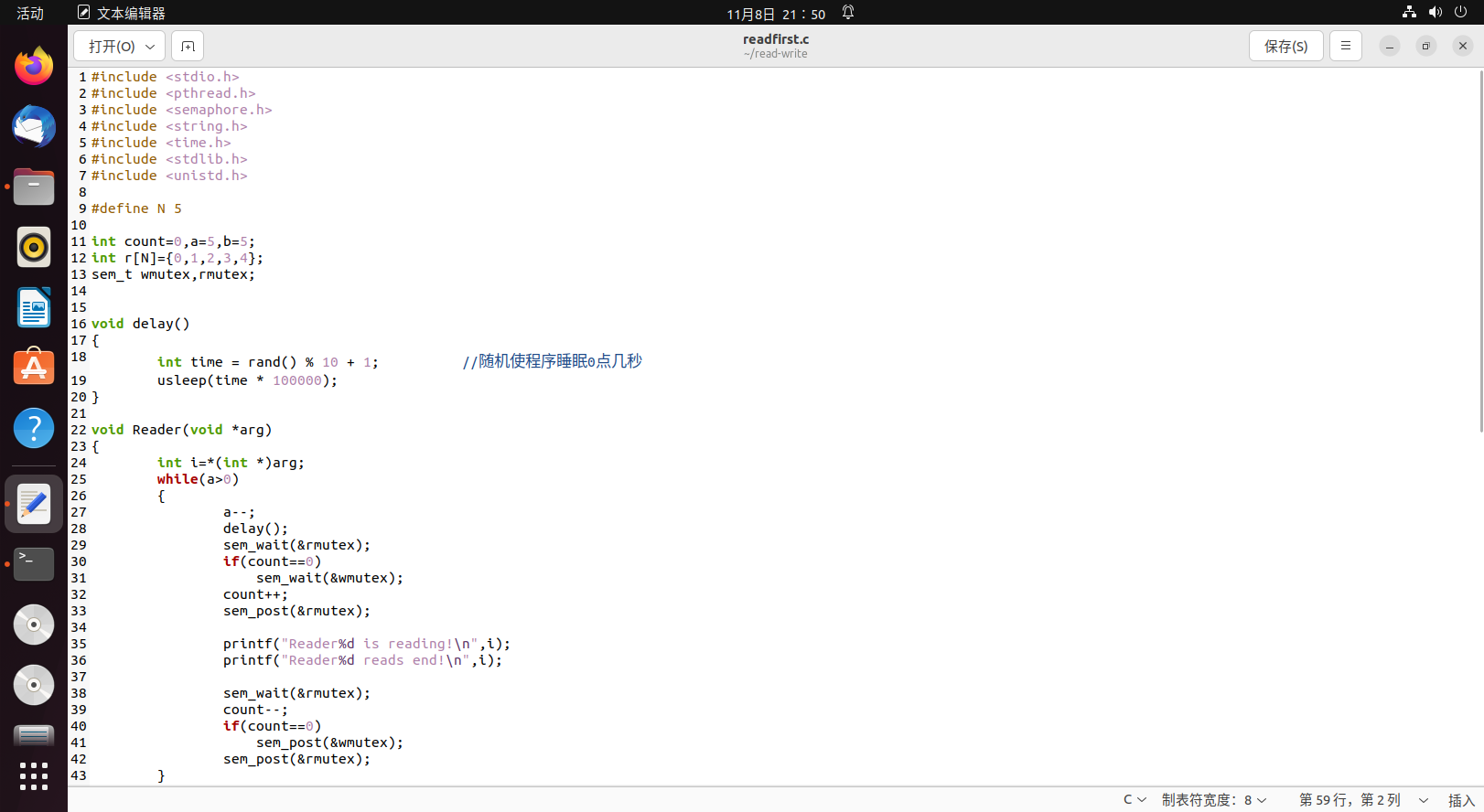Create a new document tab
Screen dimensions: 1484x812
[x=188, y=46]
